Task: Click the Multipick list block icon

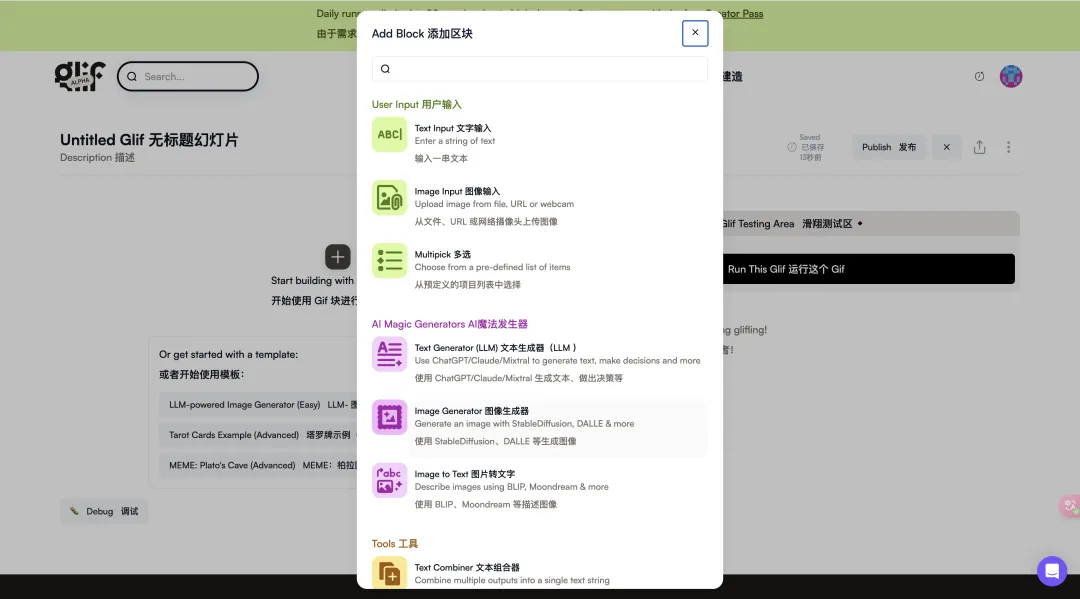Action: [x=389, y=261]
